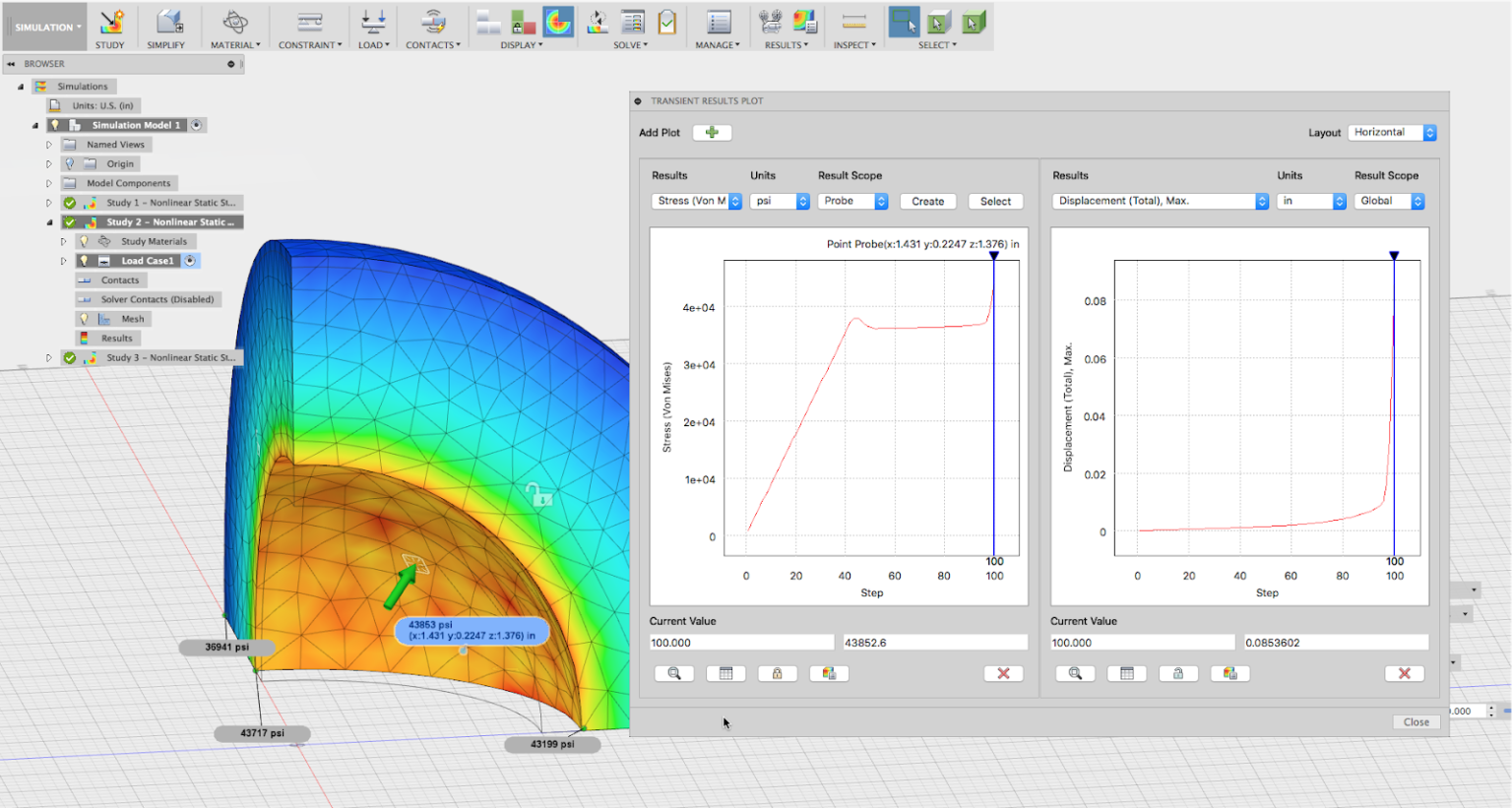The height and width of the screenshot is (808, 1512).
Task: Open the Study tool
Action: tap(110, 27)
